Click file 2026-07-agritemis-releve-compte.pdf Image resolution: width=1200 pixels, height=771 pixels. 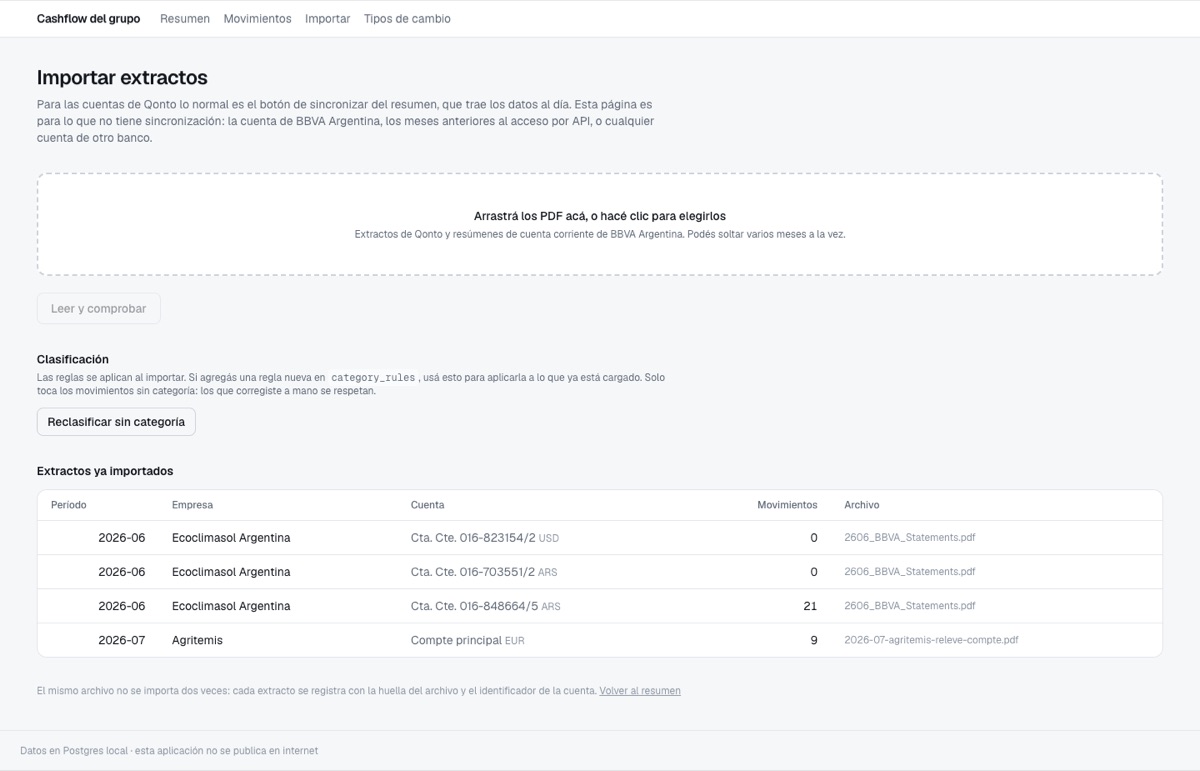pos(931,640)
